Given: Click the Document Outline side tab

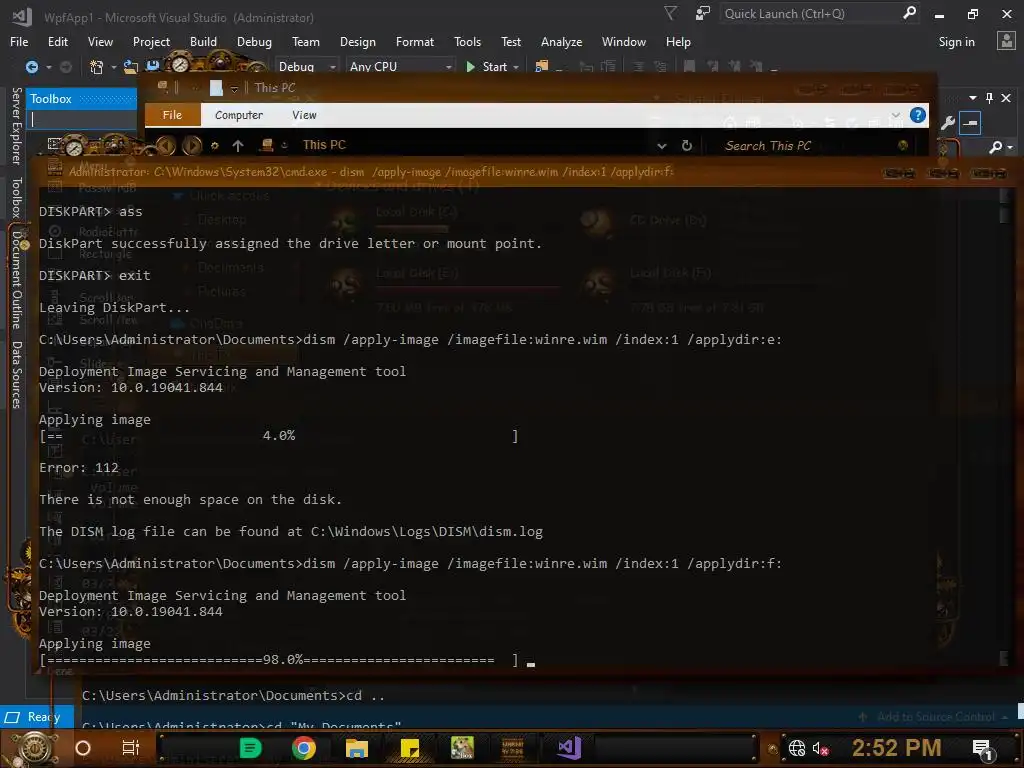Looking at the screenshot, I should (x=16, y=280).
